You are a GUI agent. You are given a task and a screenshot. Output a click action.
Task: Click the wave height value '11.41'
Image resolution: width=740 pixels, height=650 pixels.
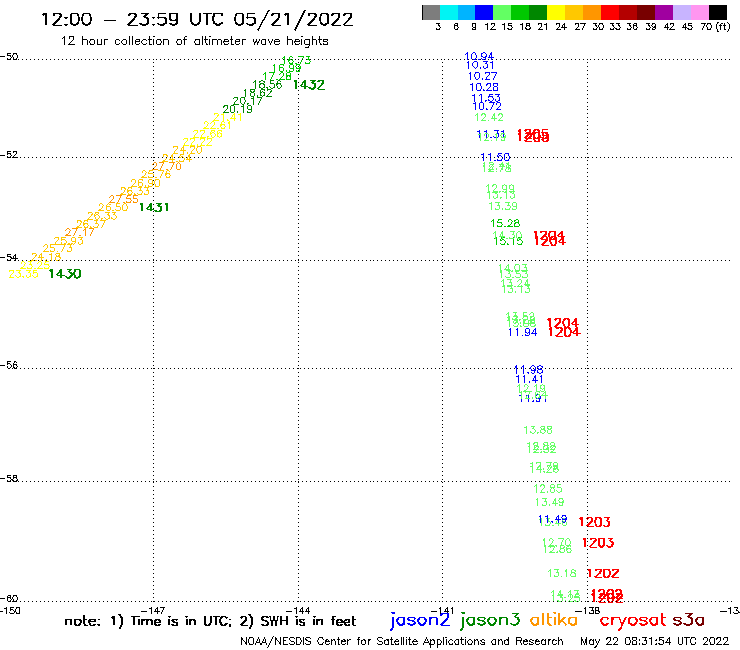tap(529, 379)
